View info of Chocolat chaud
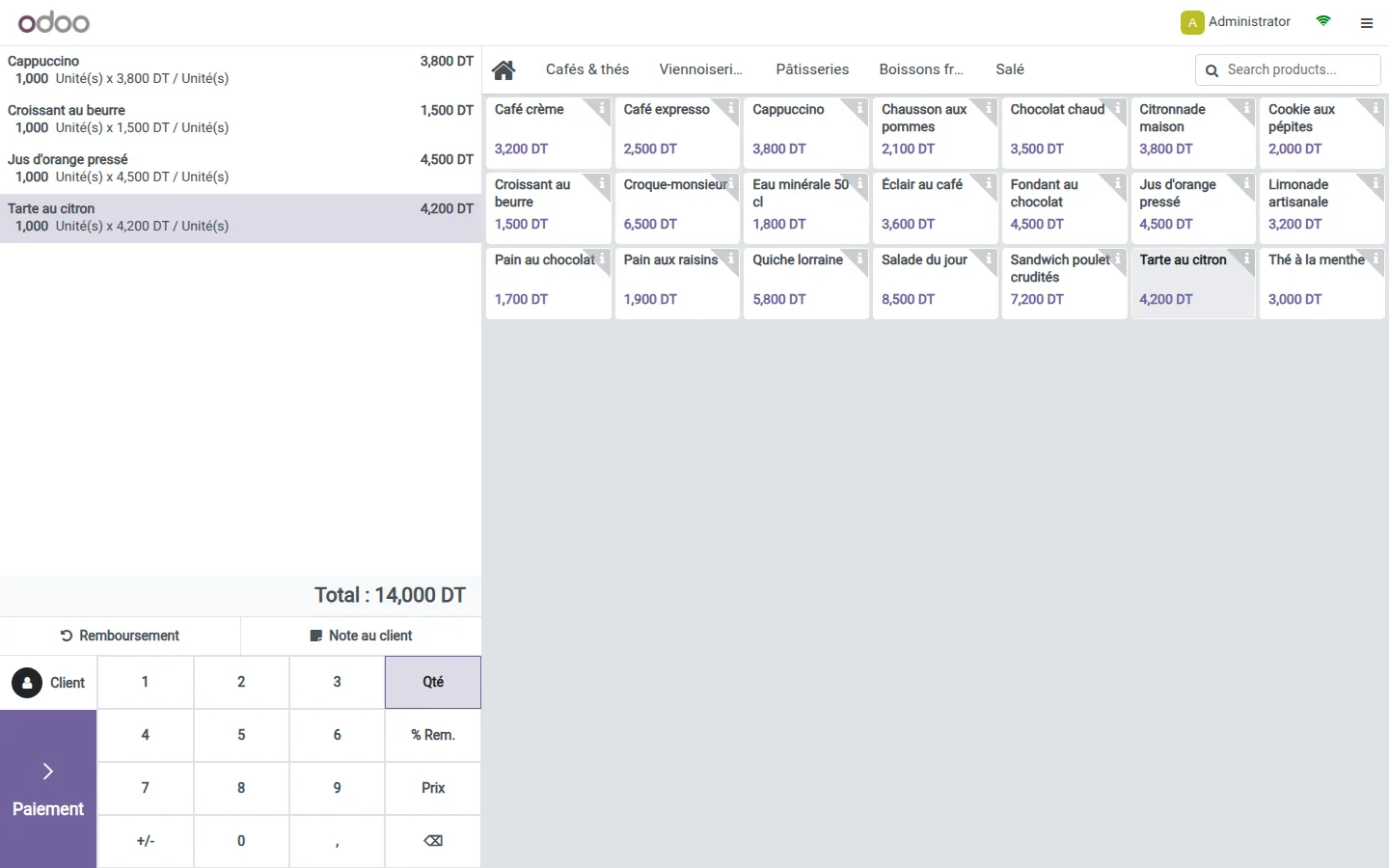This screenshot has width=1389, height=868. click(1118, 108)
